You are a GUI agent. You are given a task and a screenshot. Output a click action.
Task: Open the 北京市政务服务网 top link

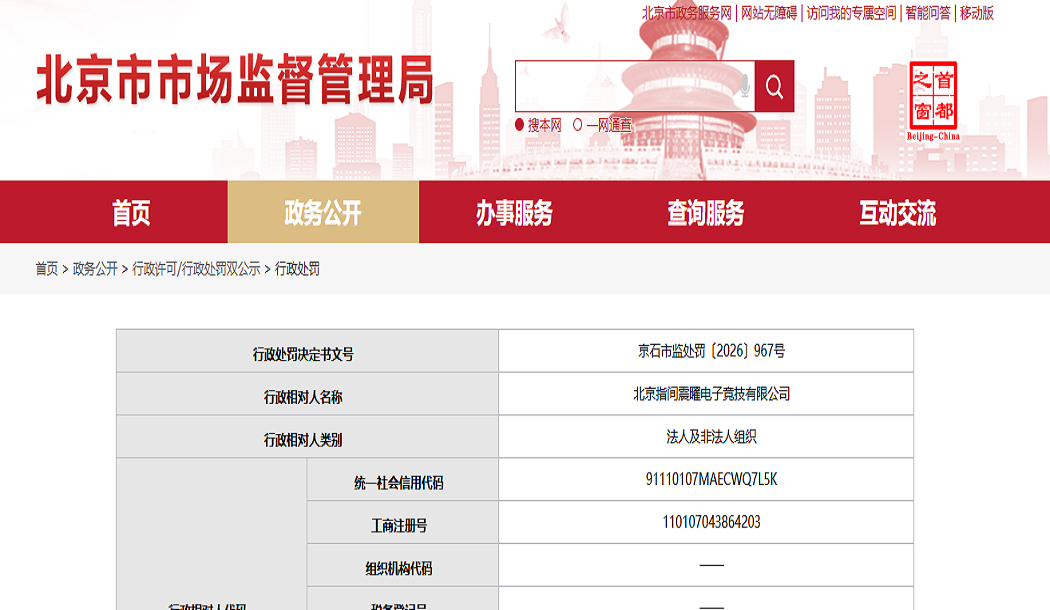(686, 13)
